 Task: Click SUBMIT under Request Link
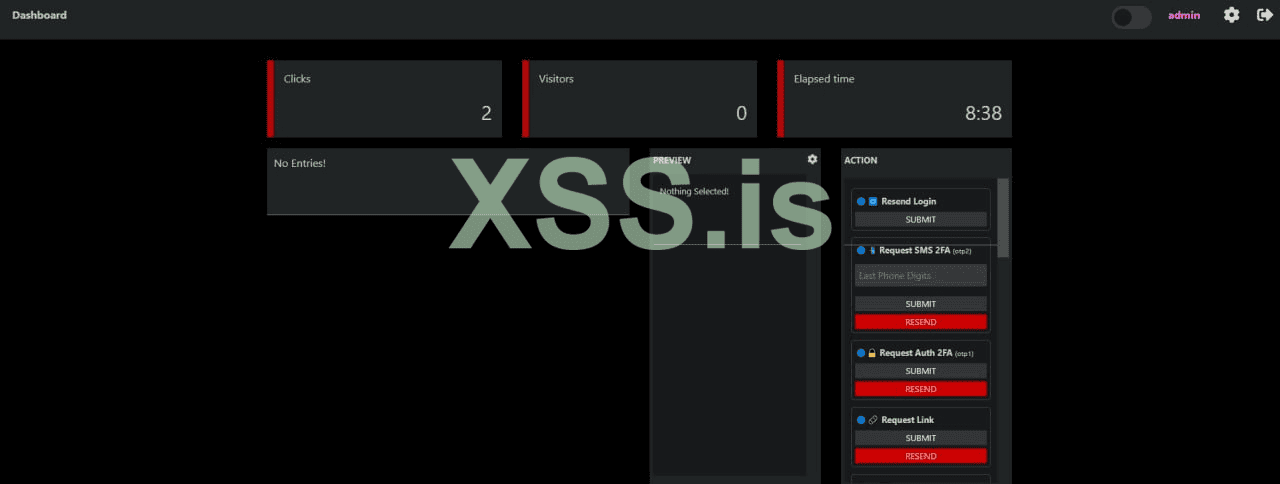[921, 438]
